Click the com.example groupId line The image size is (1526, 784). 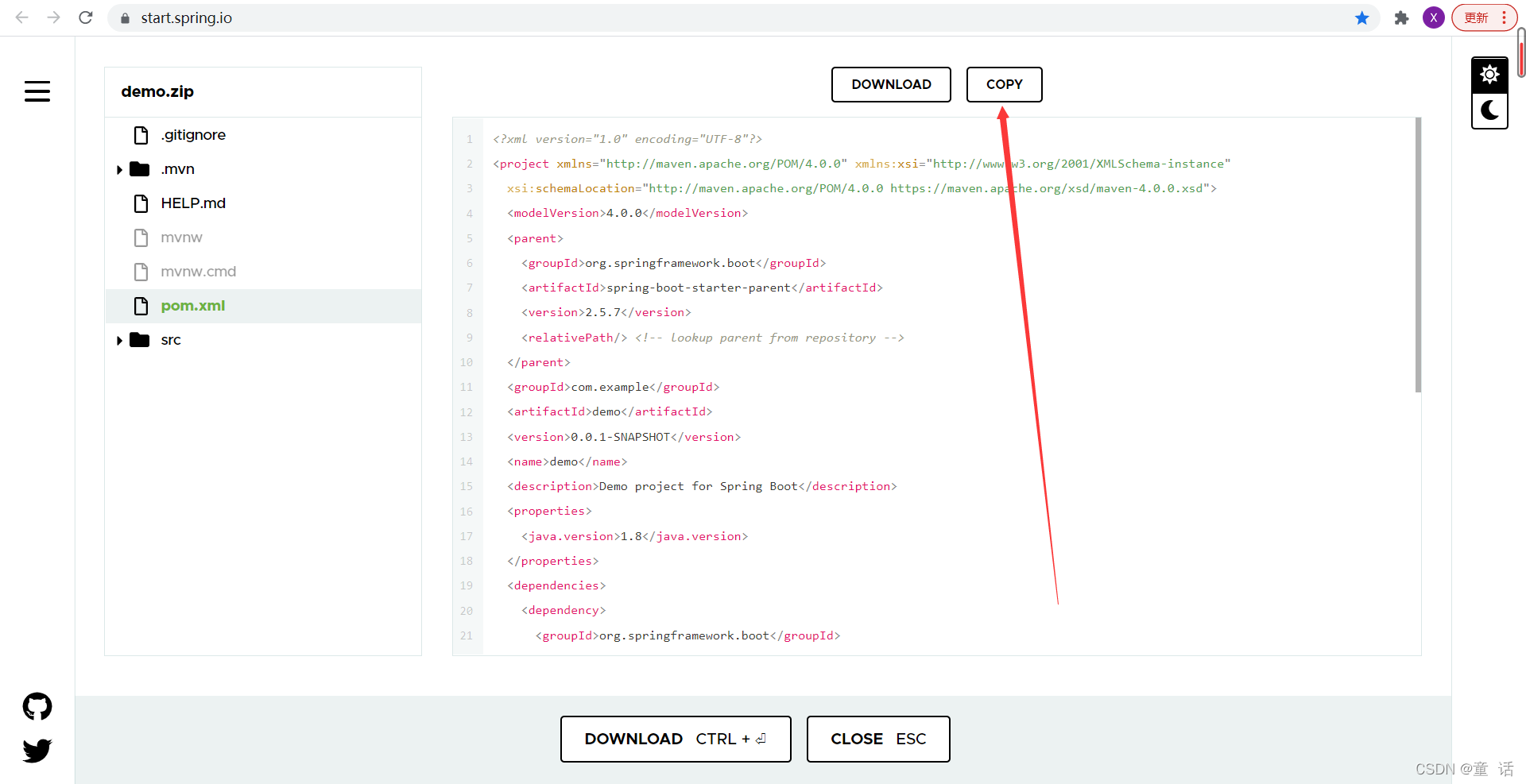[613, 387]
